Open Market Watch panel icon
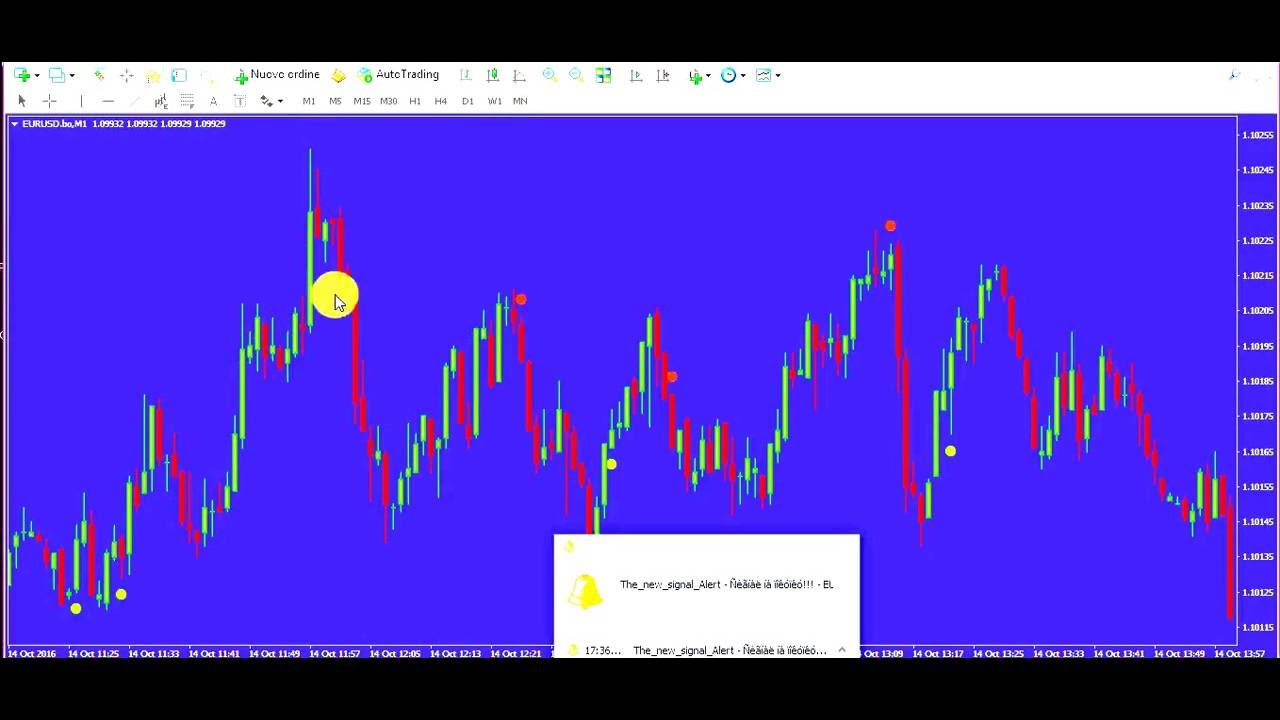The width and height of the screenshot is (1280, 720). pyautogui.click(x=99, y=75)
